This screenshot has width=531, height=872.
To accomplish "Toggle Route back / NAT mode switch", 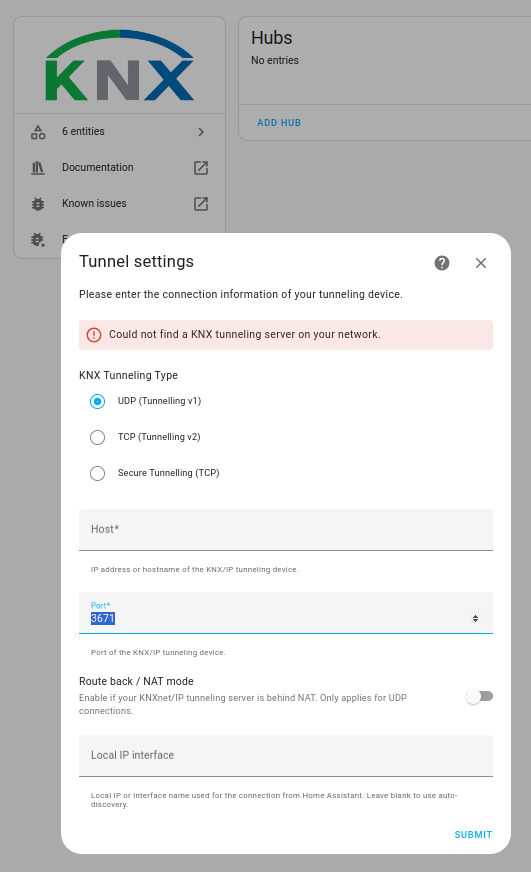I will coord(480,697).
